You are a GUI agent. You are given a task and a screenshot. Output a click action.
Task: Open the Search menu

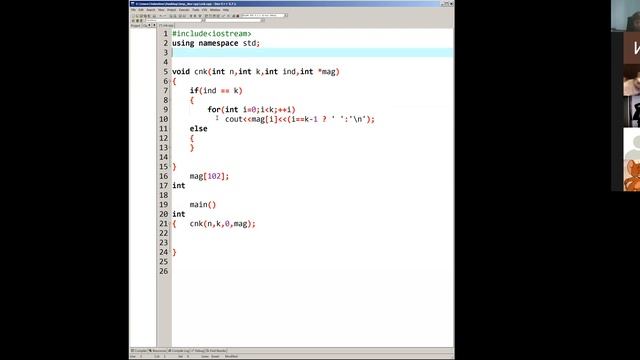pyautogui.click(x=151, y=10)
